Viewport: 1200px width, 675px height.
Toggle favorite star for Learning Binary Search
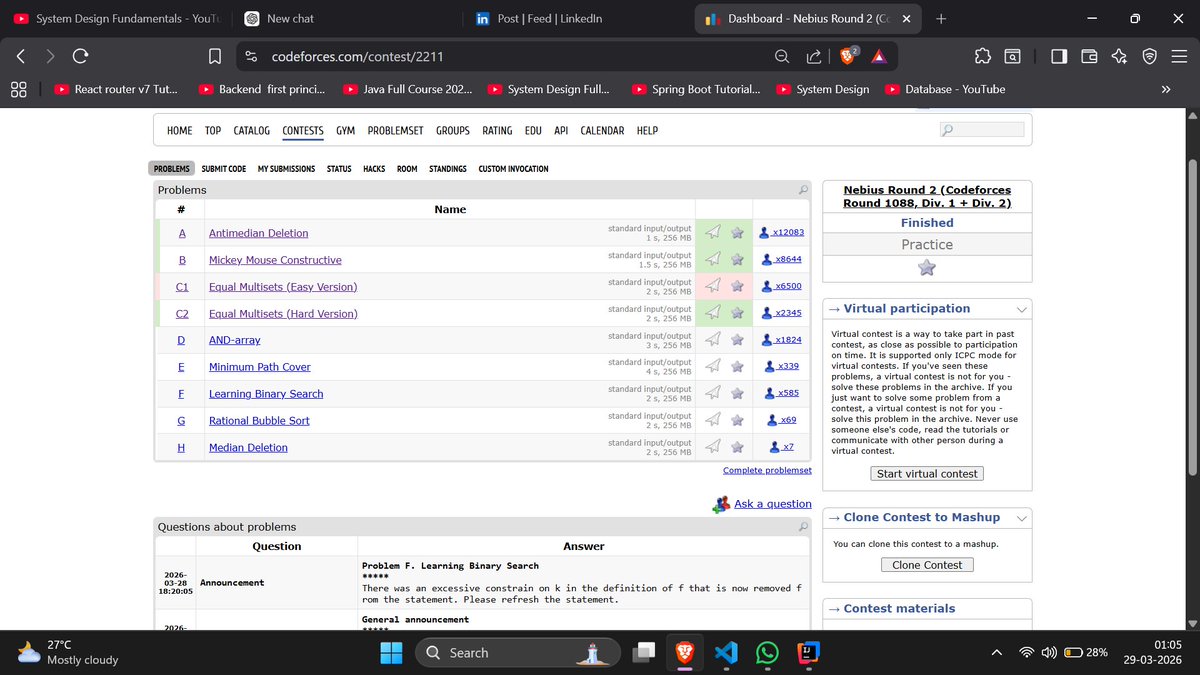pos(737,393)
